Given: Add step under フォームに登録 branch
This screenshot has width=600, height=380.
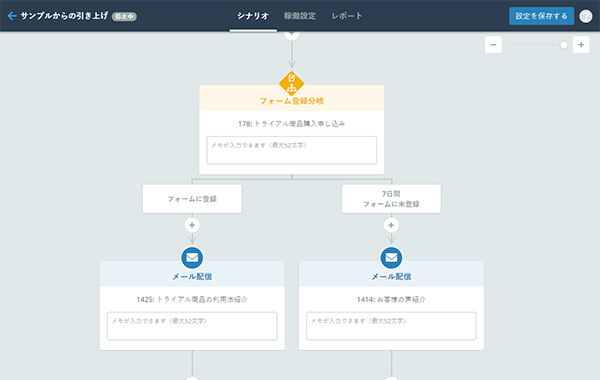Looking at the screenshot, I should click(x=192, y=225).
